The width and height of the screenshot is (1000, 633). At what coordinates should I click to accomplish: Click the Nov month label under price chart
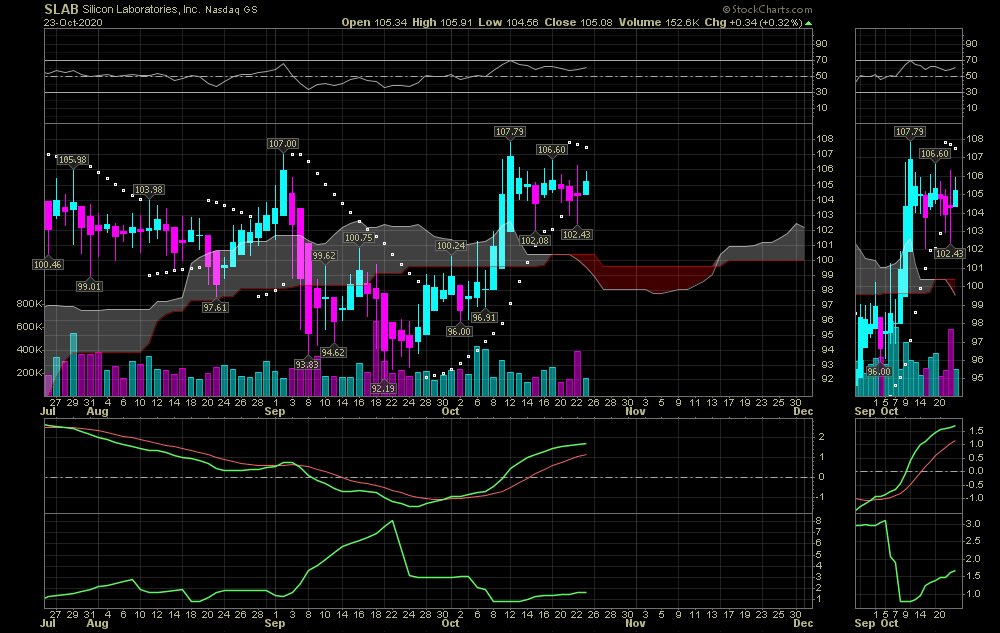click(636, 411)
